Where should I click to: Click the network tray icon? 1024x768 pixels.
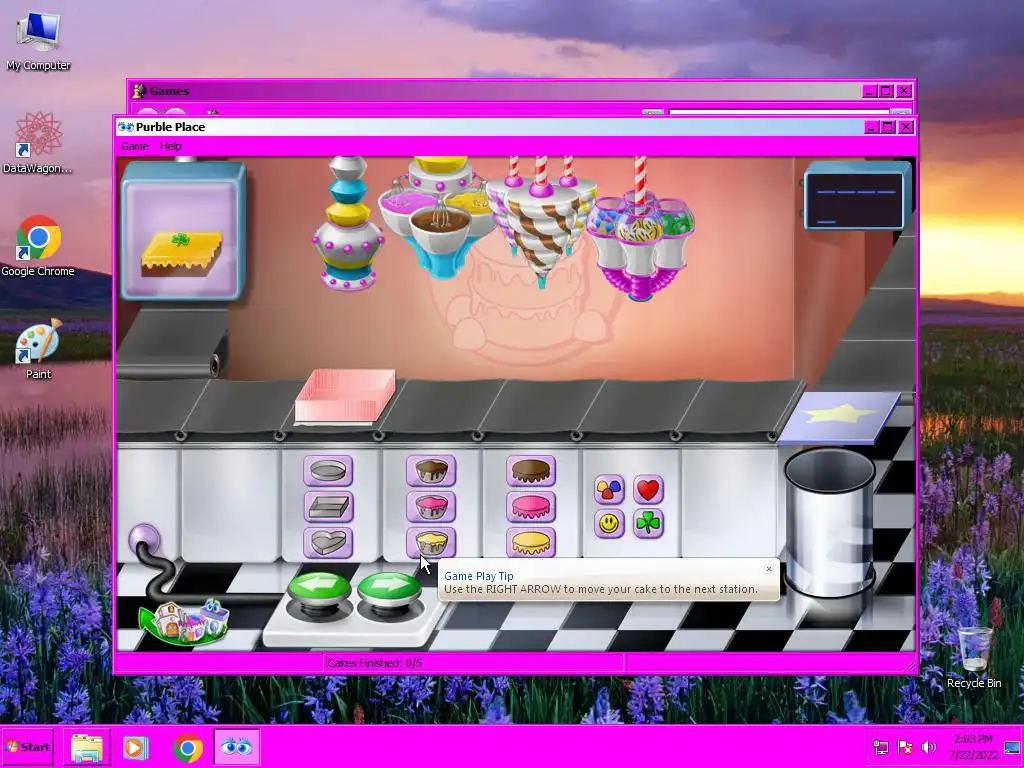(880, 746)
